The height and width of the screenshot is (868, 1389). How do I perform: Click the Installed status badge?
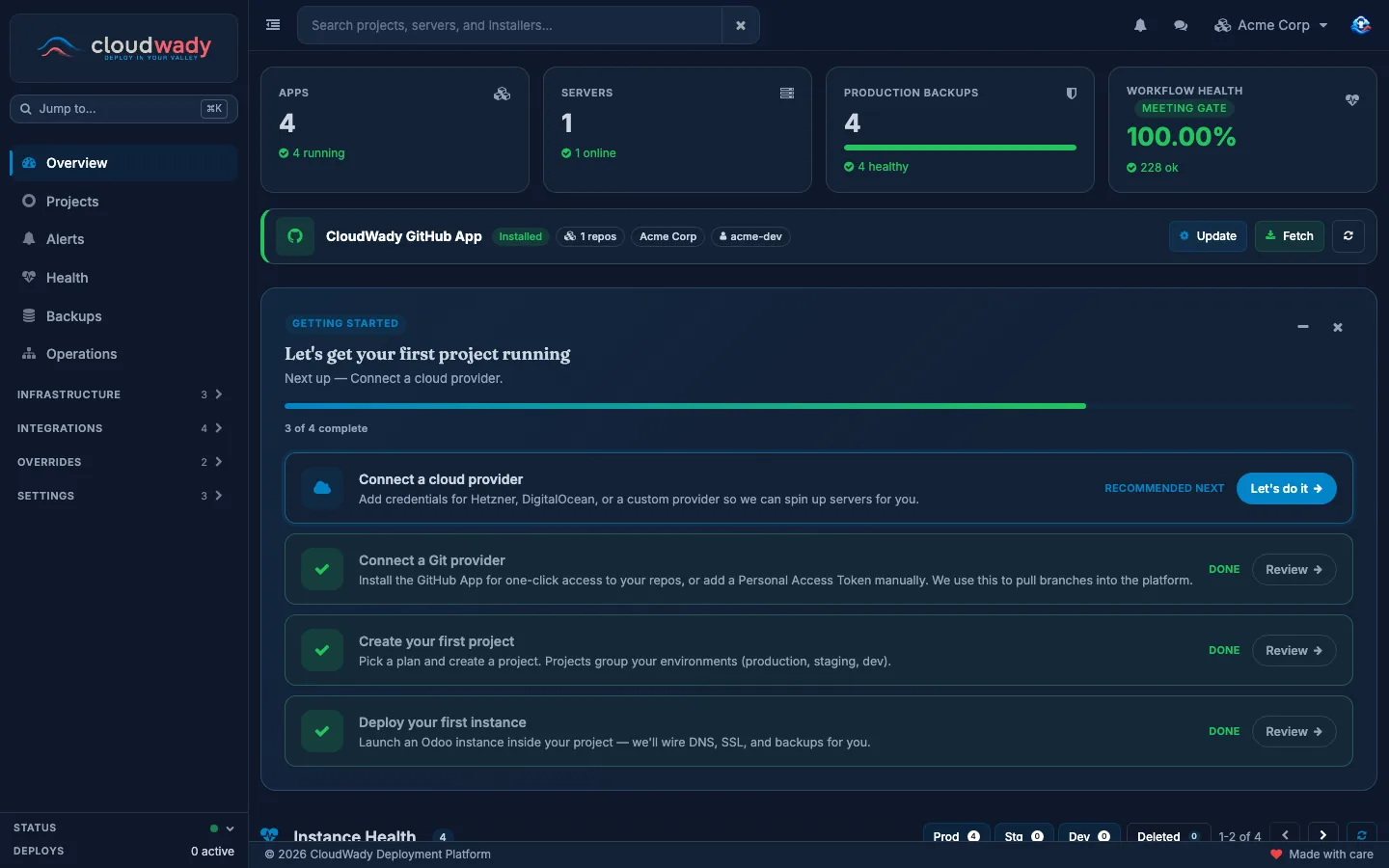(521, 236)
